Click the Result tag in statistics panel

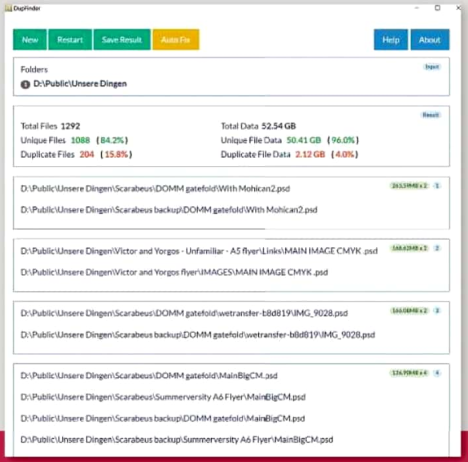click(x=431, y=115)
